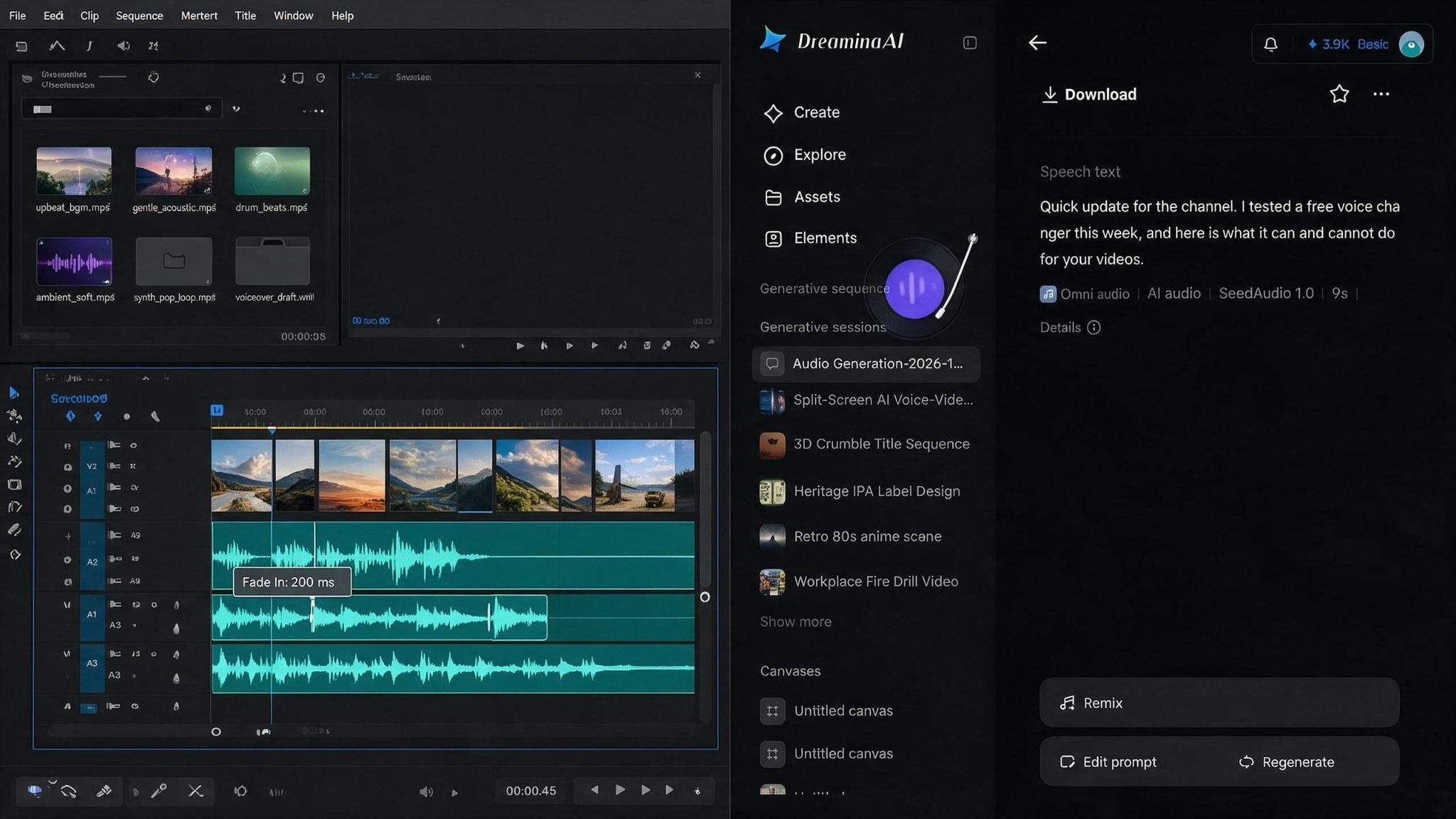Expand Show more generative sessions
1456x819 pixels.
pyautogui.click(x=796, y=622)
